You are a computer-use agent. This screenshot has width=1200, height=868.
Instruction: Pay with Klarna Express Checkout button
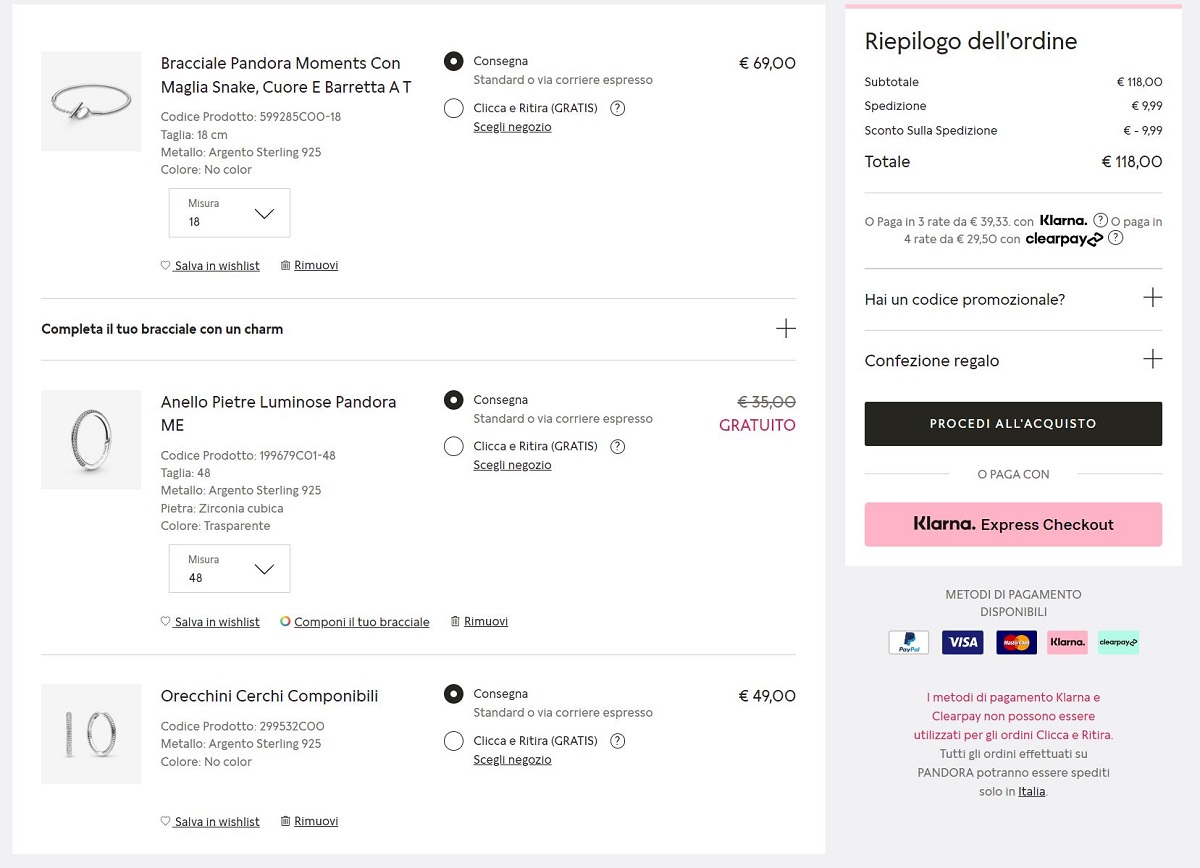[x=1013, y=524]
